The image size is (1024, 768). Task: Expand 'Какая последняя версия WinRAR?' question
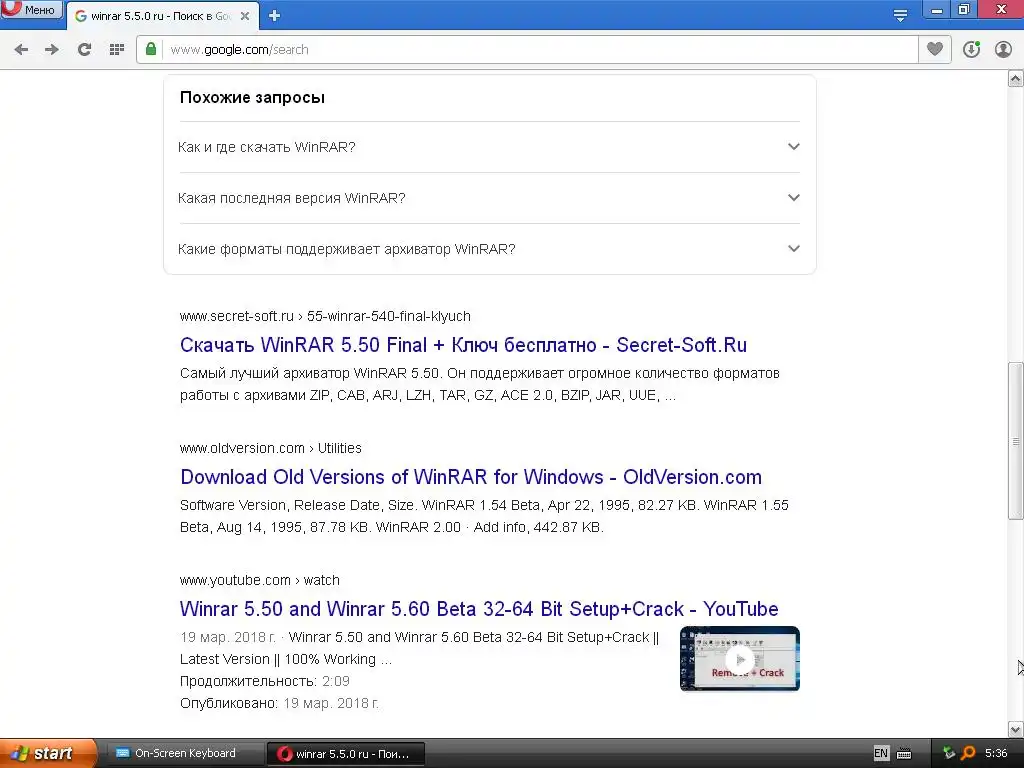(489, 198)
